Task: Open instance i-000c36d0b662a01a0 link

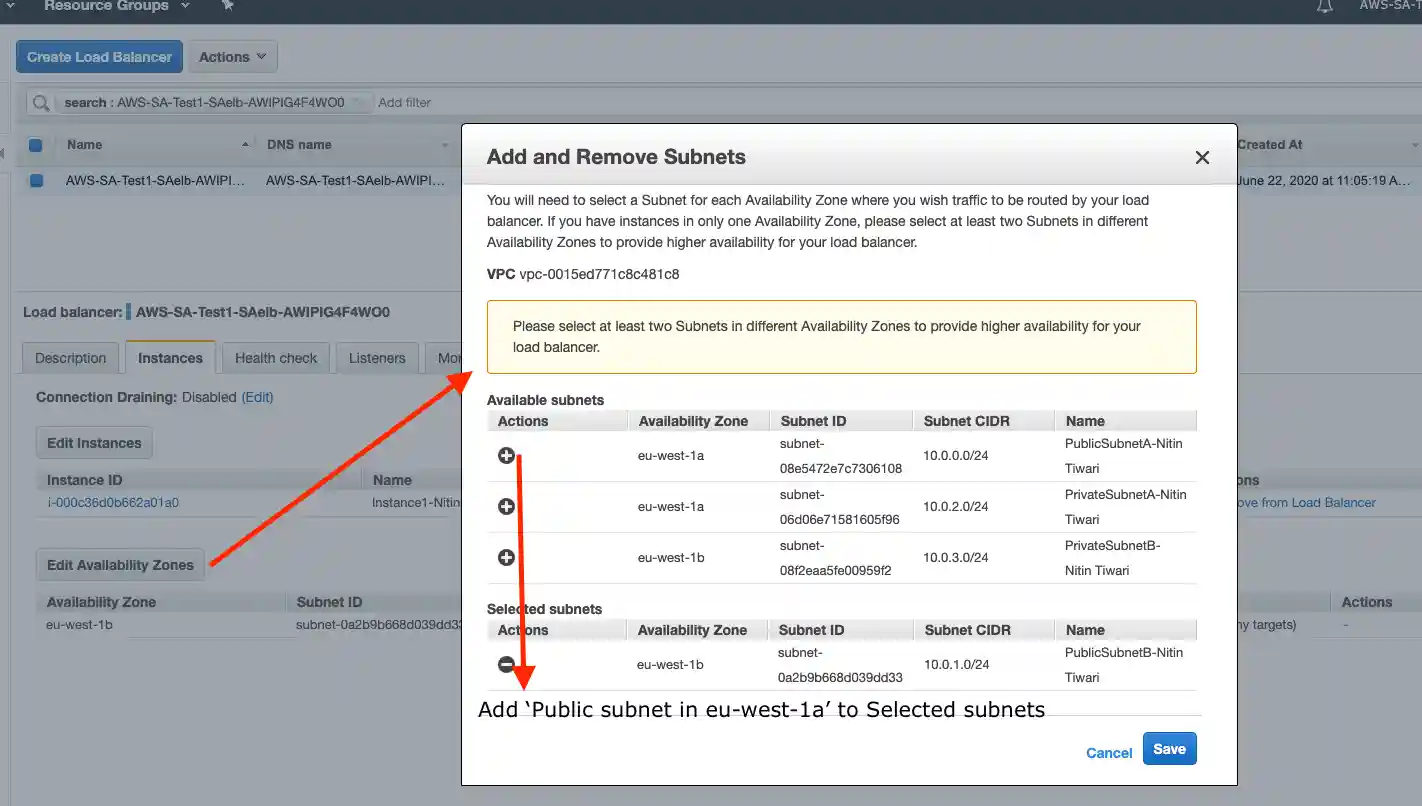Action: (113, 503)
